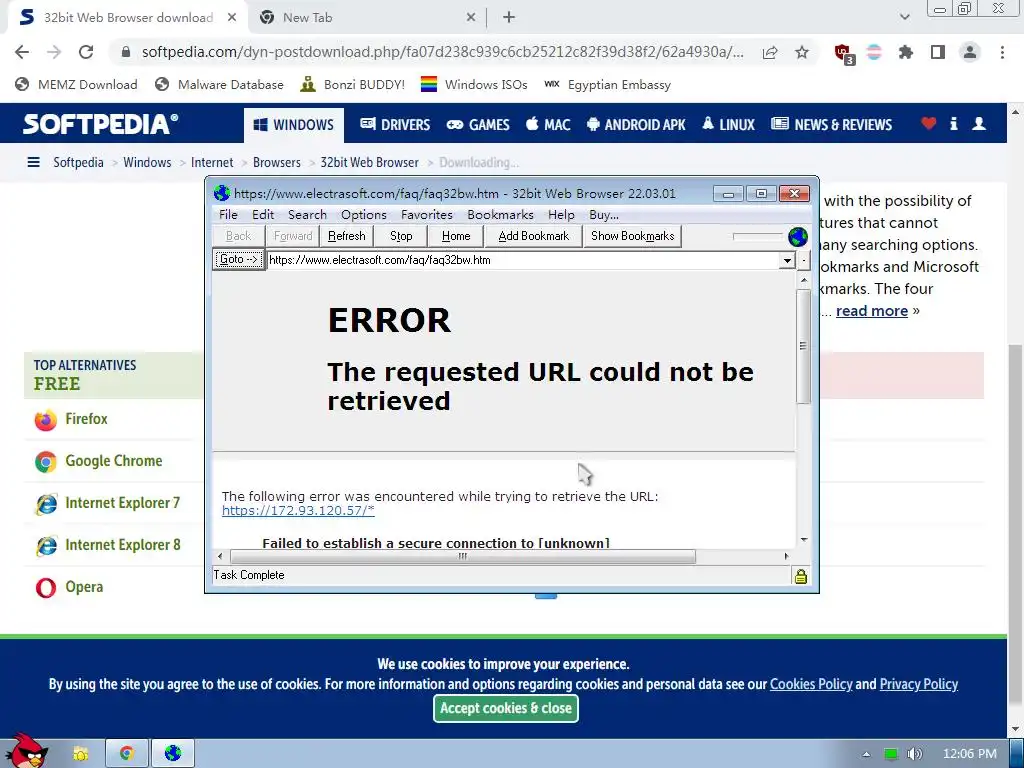The image size is (1024, 768).
Task: Open the MEMZ Download bookmark
Action: click(76, 84)
